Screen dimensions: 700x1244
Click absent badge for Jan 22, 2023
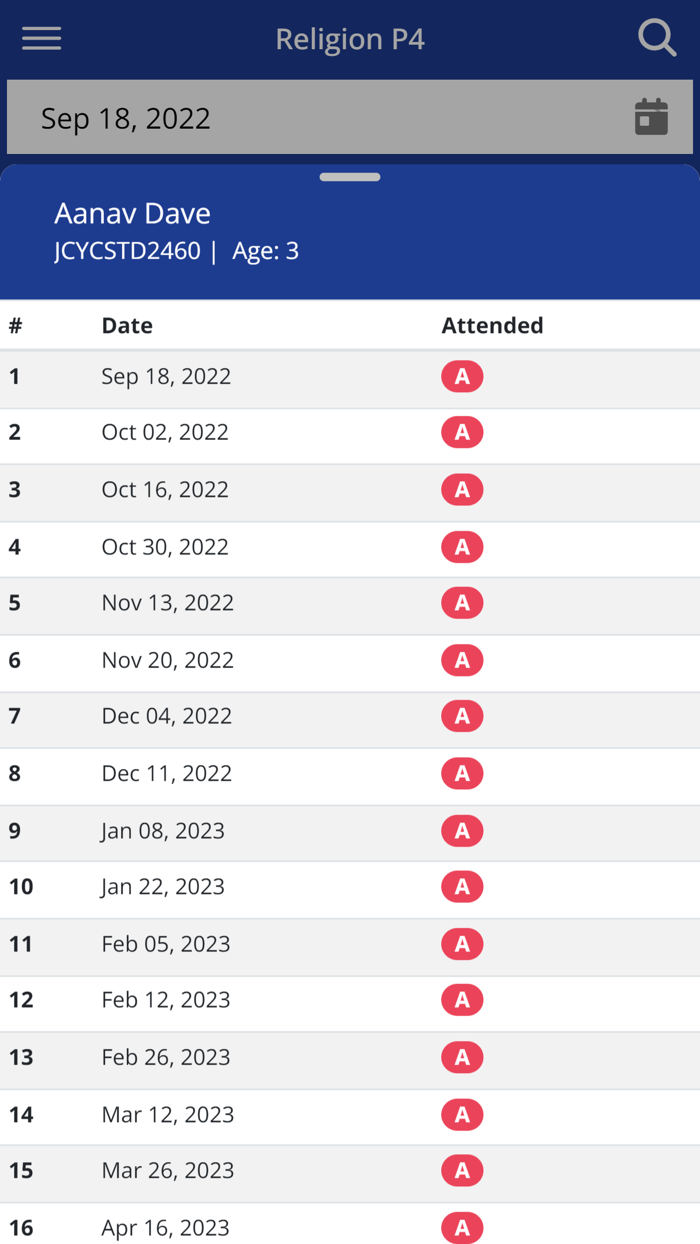click(462, 886)
